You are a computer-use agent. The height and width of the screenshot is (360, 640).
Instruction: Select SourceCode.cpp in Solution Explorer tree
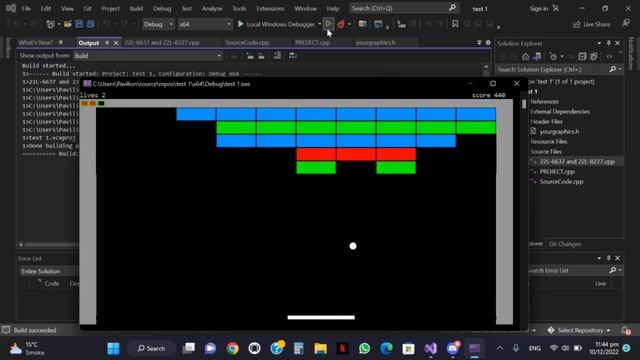coord(561,182)
